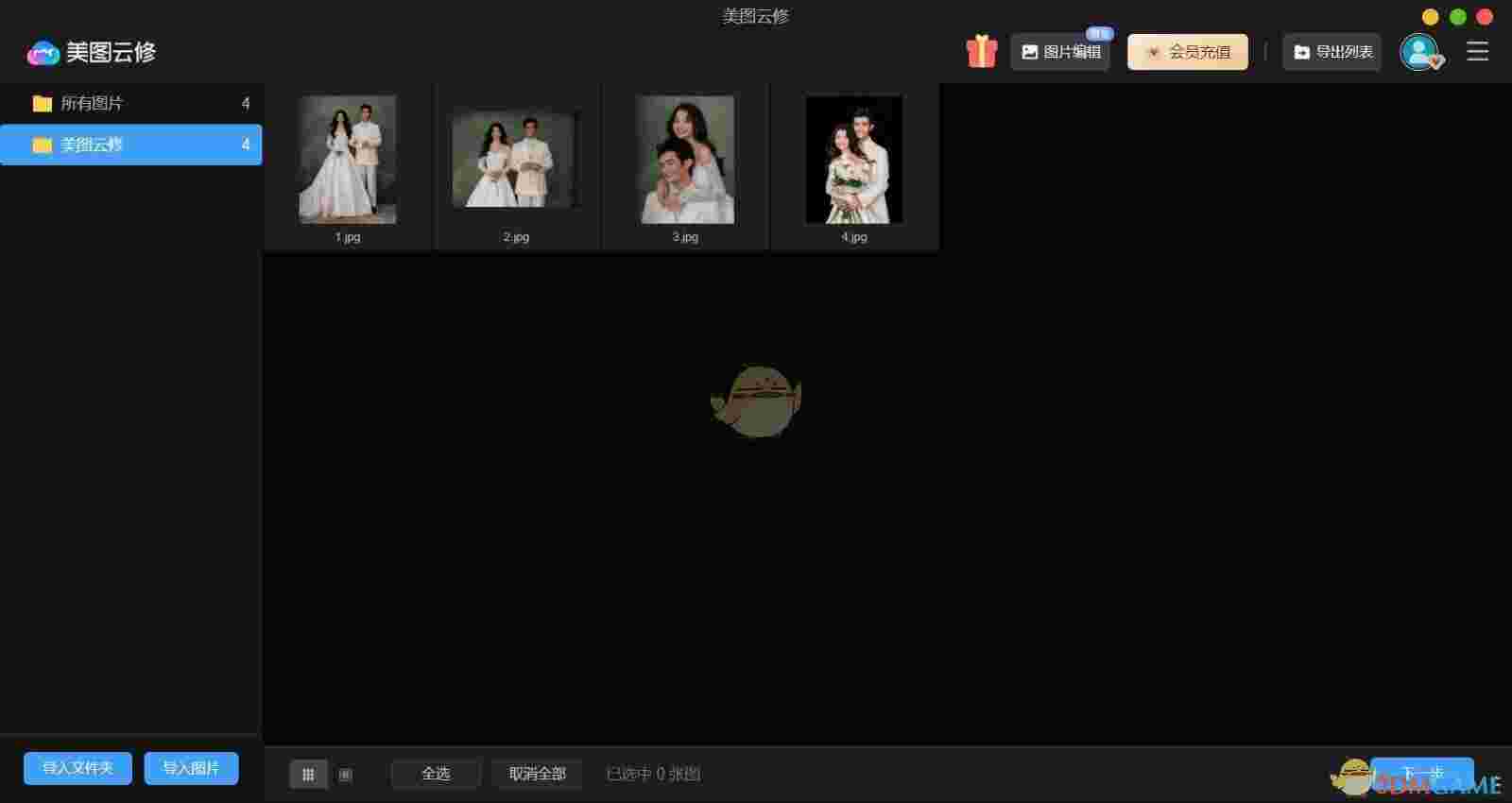1512x803 pixels.
Task: Click the 3.jpg file name label
Action: [x=685, y=237]
